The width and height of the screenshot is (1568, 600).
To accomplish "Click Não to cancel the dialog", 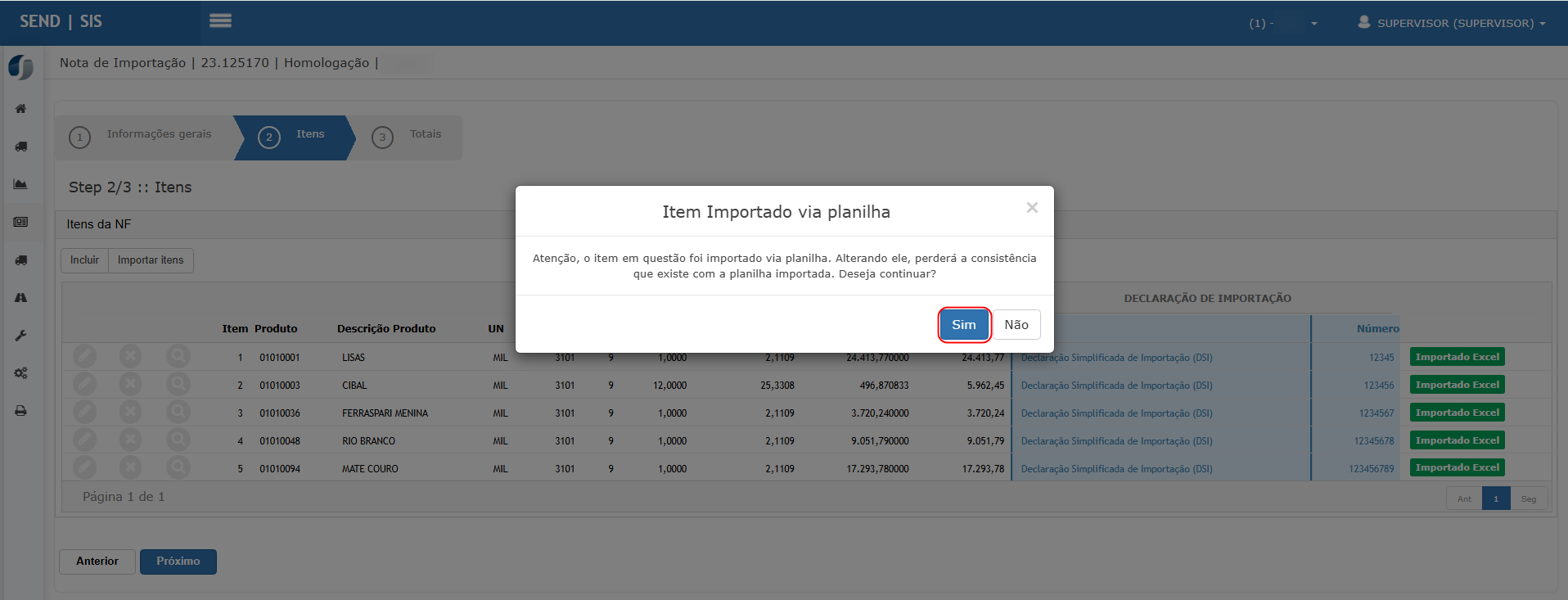I will coord(1016,325).
